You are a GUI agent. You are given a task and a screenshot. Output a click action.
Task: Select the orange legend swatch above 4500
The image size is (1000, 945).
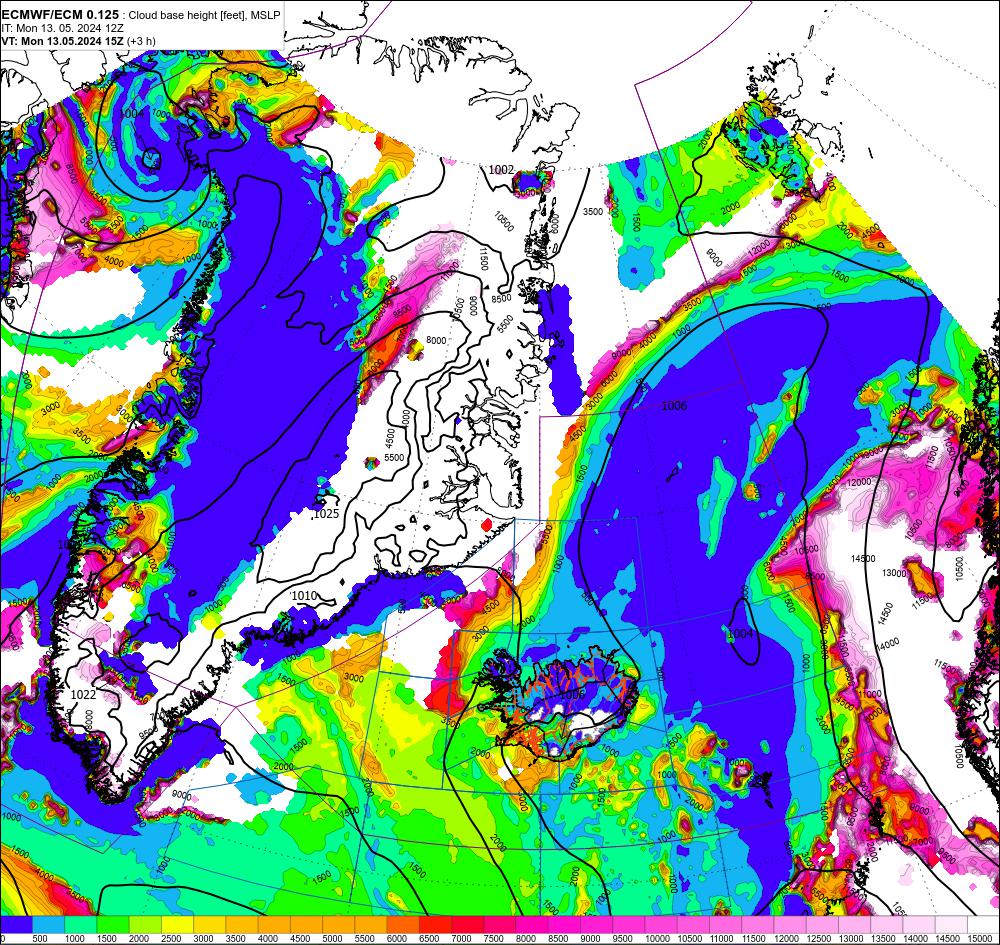pos(307,925)
